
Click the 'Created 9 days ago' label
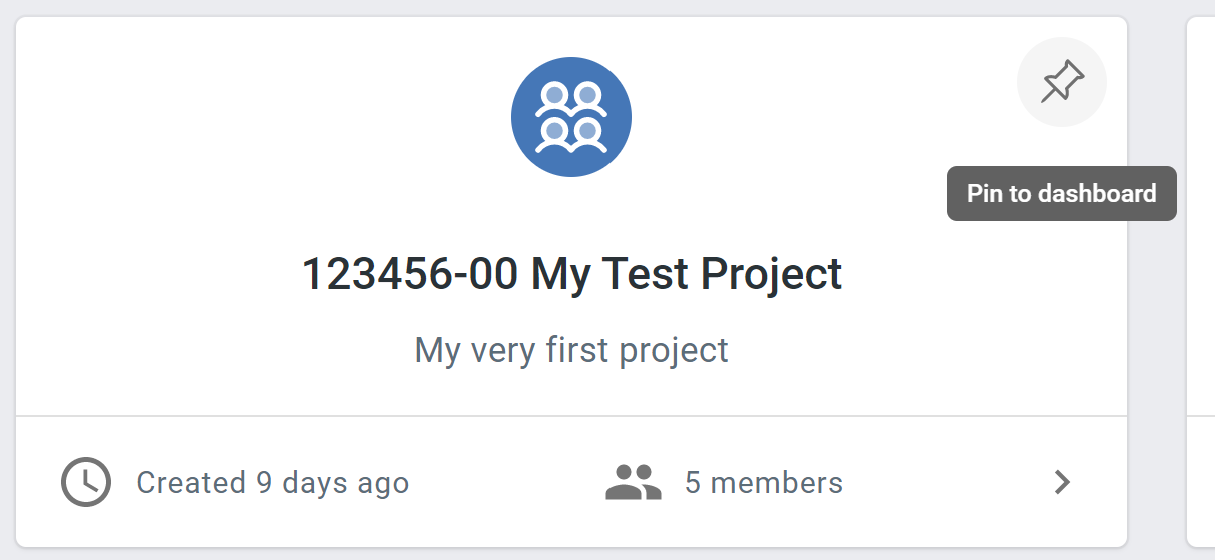click(x=273, y=483)
